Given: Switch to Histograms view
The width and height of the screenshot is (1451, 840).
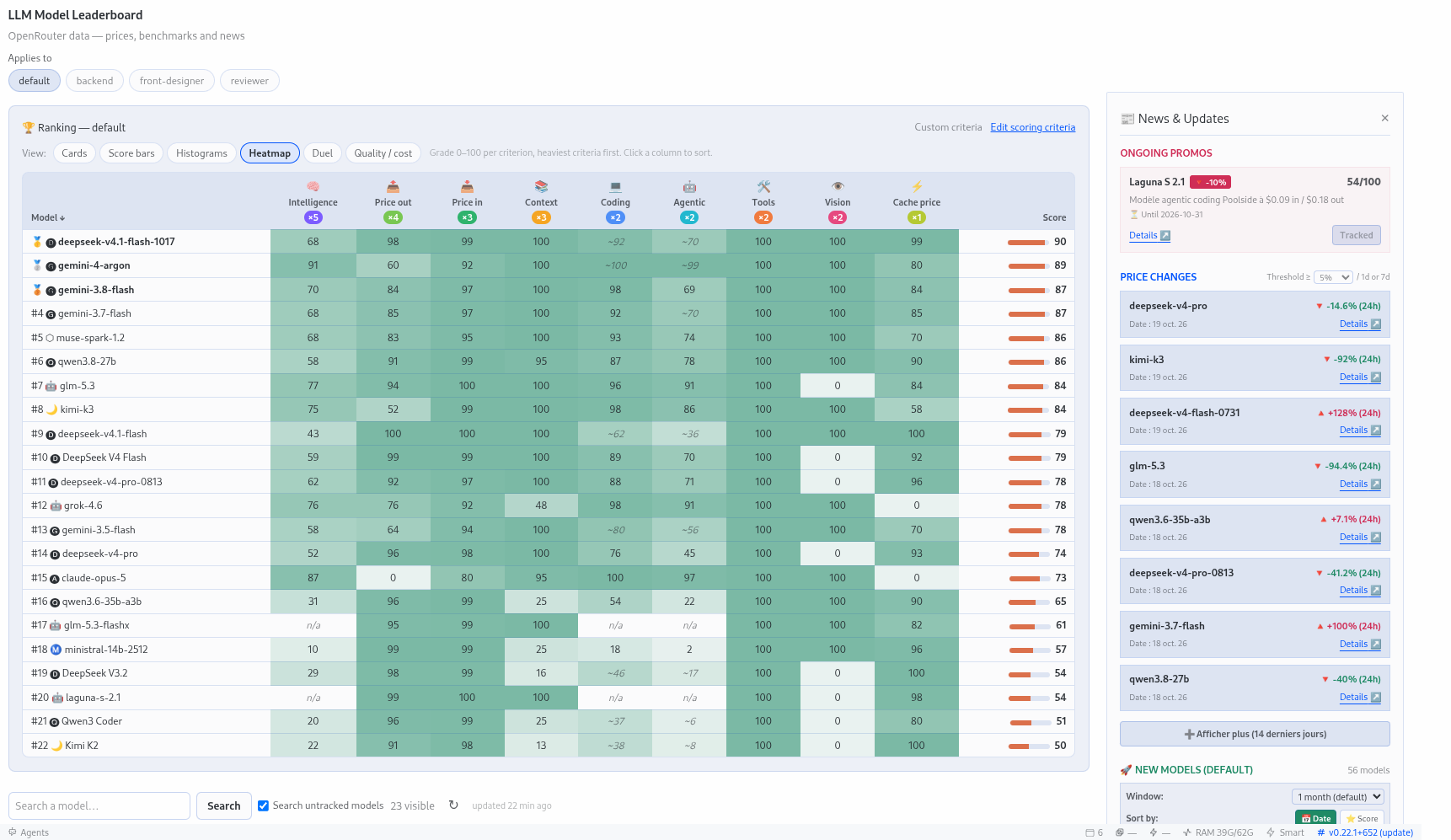Looking at the screenshot, I should (201, 152).
